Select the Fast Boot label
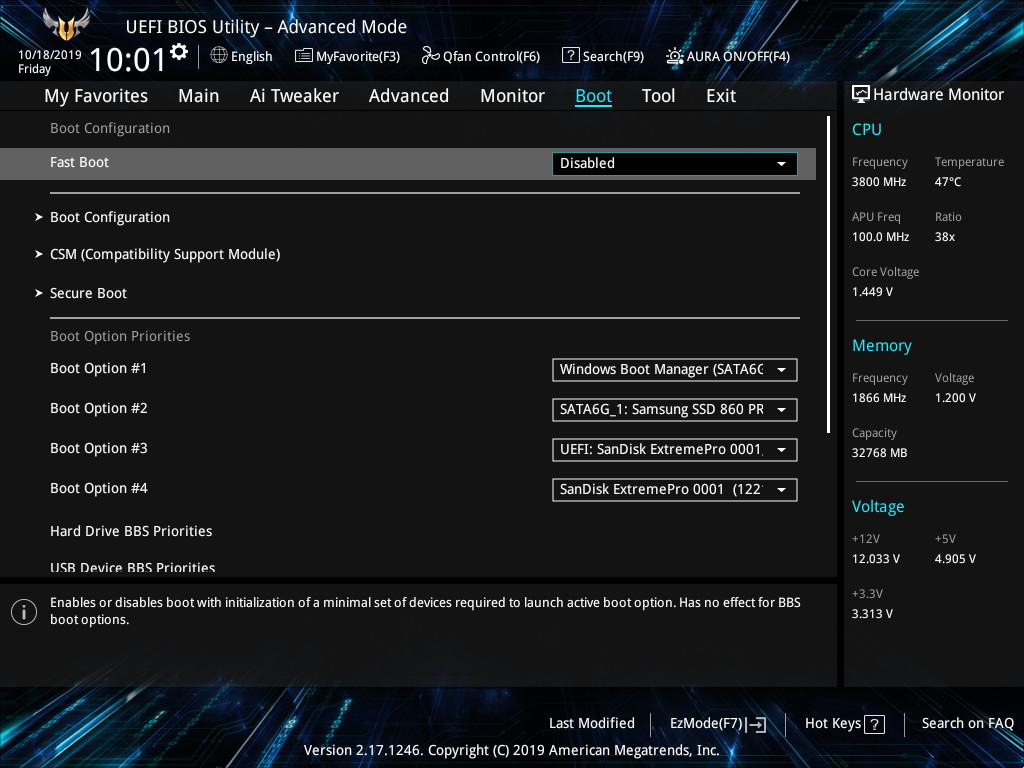This screenshot has height=768, width=1024. click(x=80, y=163)
